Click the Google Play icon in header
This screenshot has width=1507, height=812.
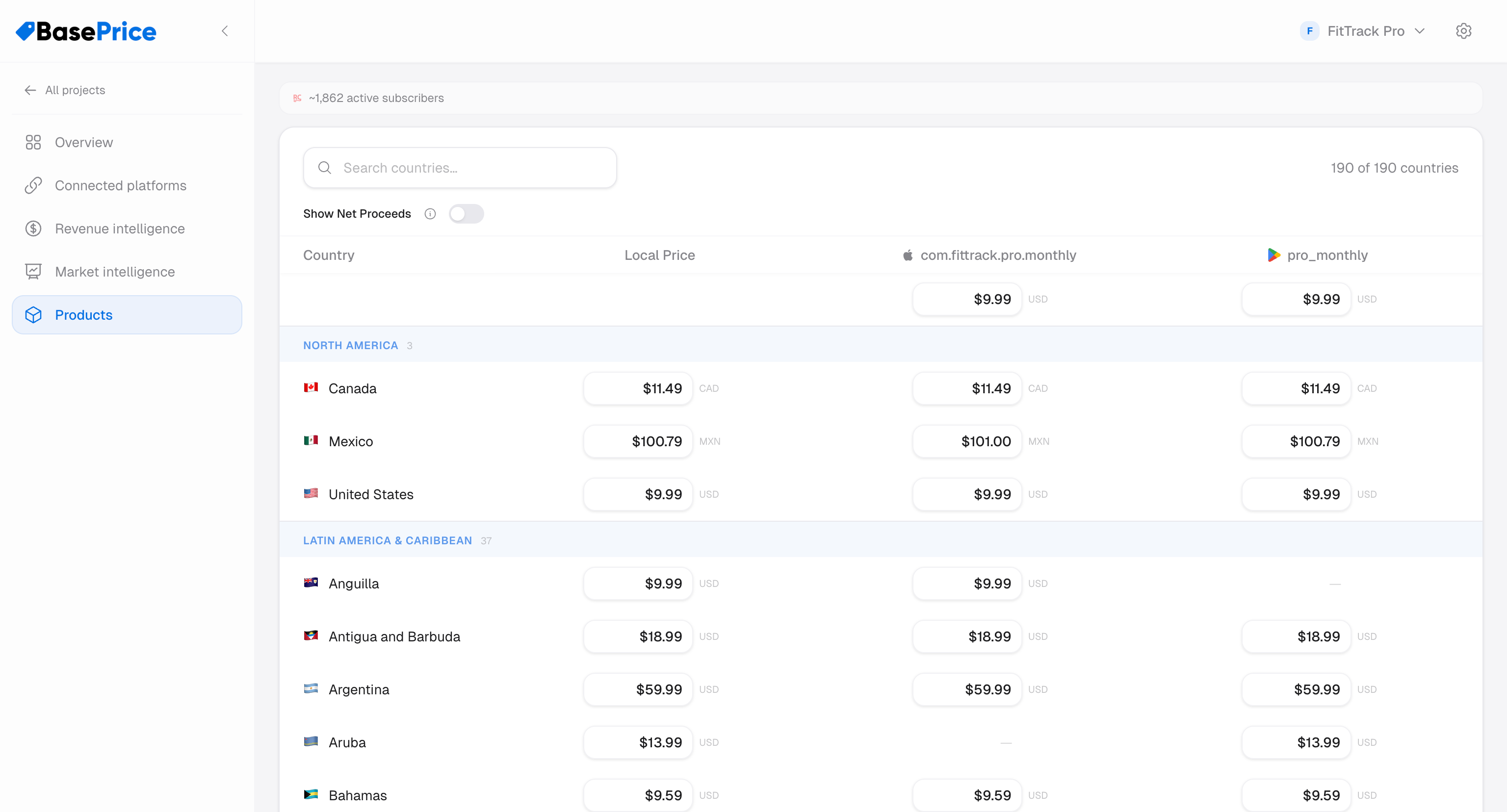pyautogui.click(x=1273, y=255)
